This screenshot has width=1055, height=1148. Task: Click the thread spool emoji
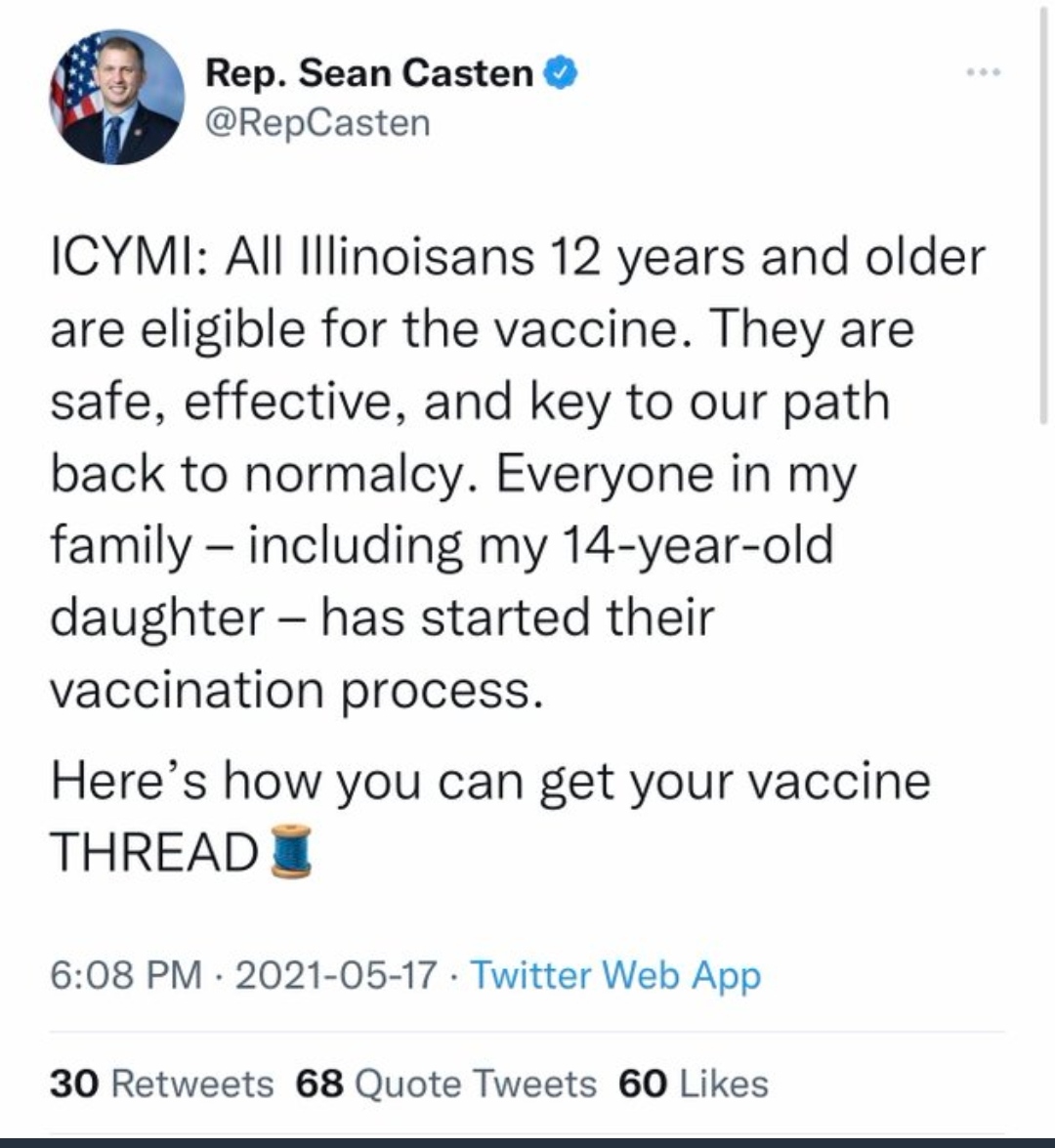click(290, 851)
